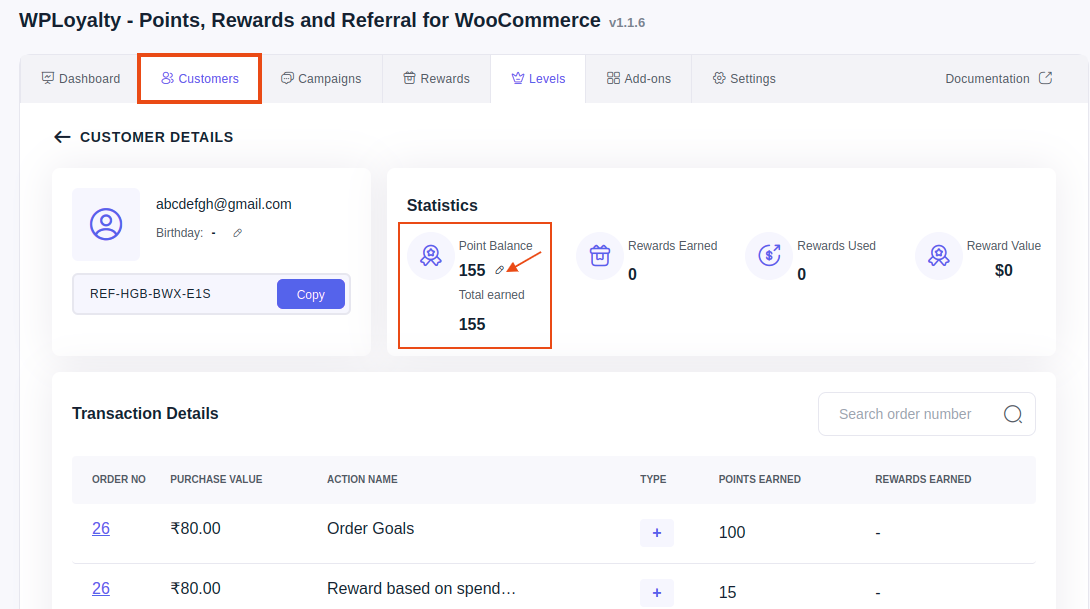
Task: Select the Reward based on spend… action text
Action: [x=421, y=588]
